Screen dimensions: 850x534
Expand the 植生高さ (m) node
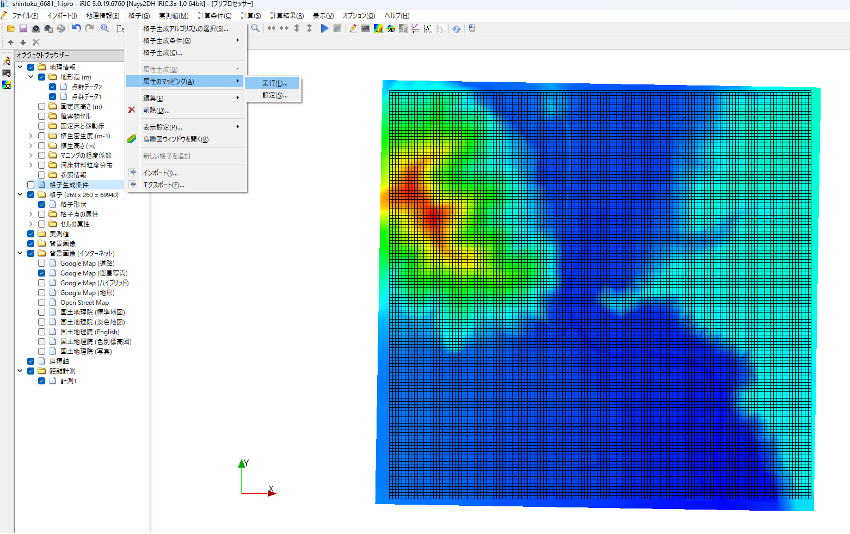point(31,145)
